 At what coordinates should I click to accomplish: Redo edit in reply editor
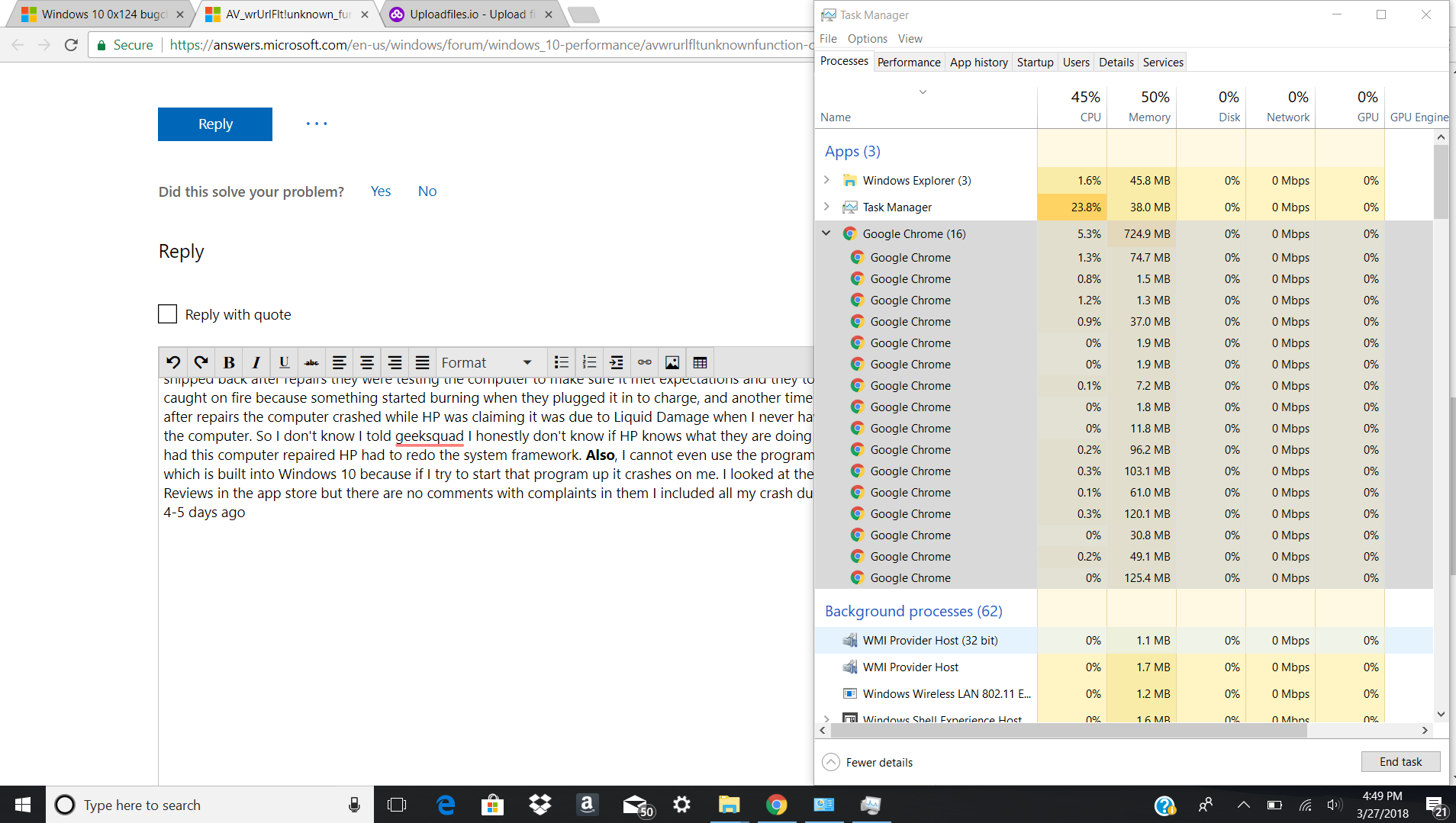click(201, 362)
